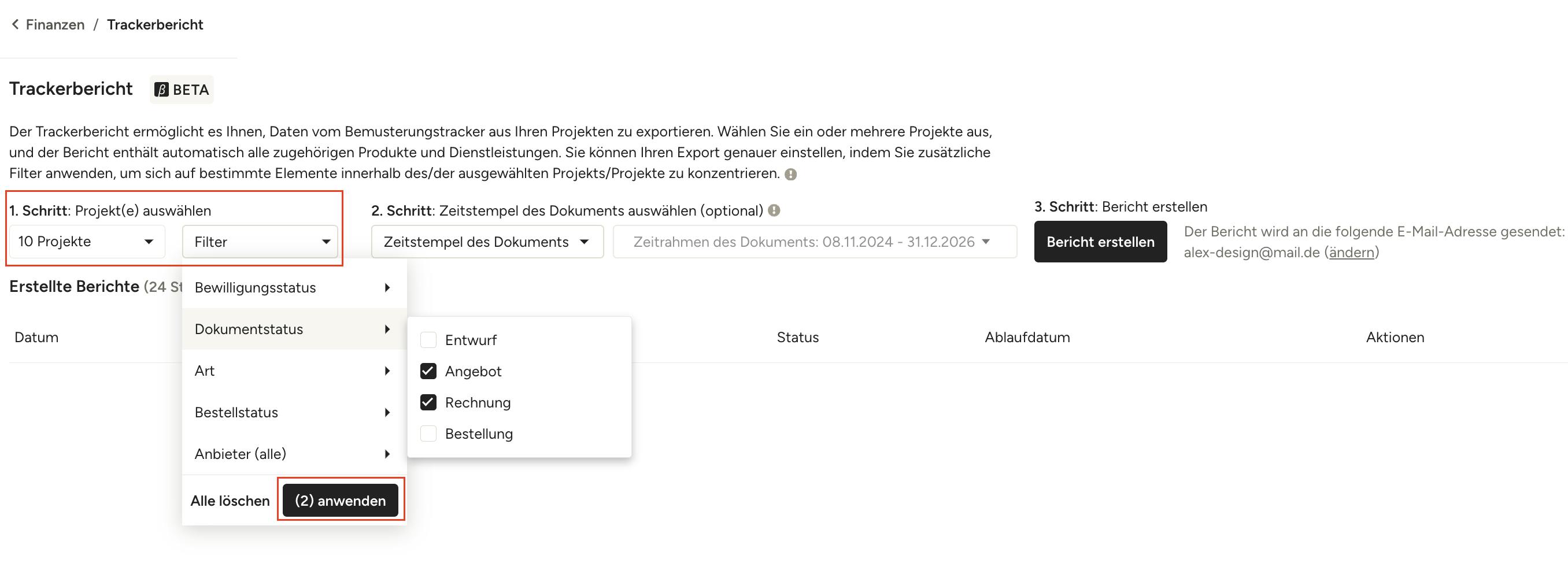The height and width of the screenshot is (578, 1568).
Task: Expand Anbieter (alle) submenu arrow
Action: tap(387, 454)
